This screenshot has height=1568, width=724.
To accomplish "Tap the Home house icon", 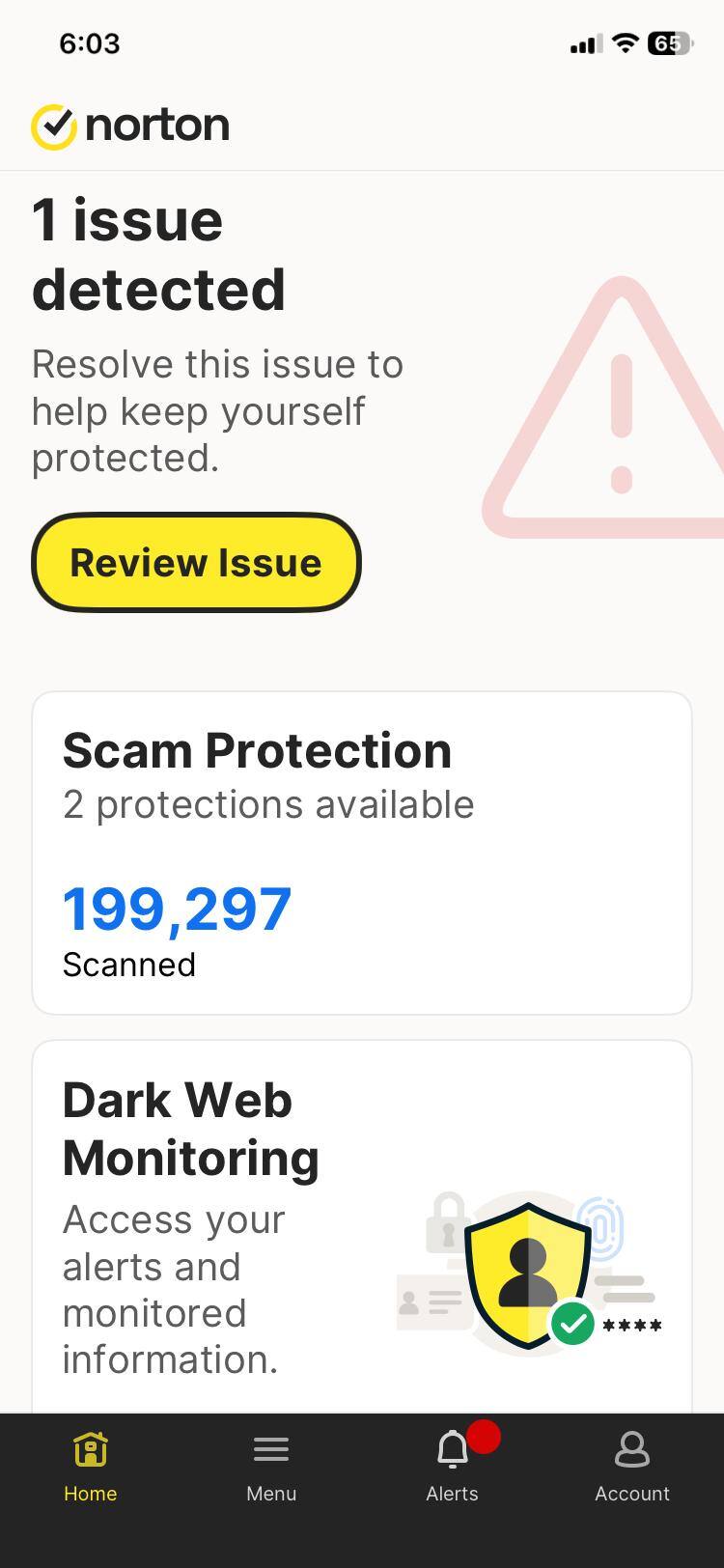I will pyautogui.click(x=90, y=1449).
